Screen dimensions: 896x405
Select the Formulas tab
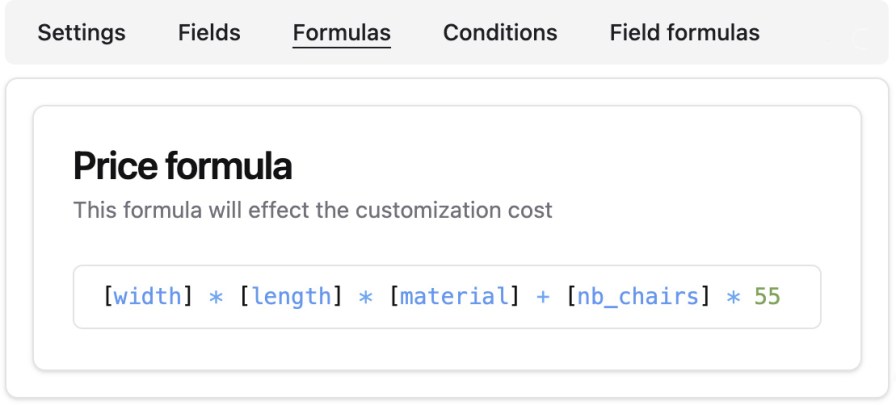342,33
